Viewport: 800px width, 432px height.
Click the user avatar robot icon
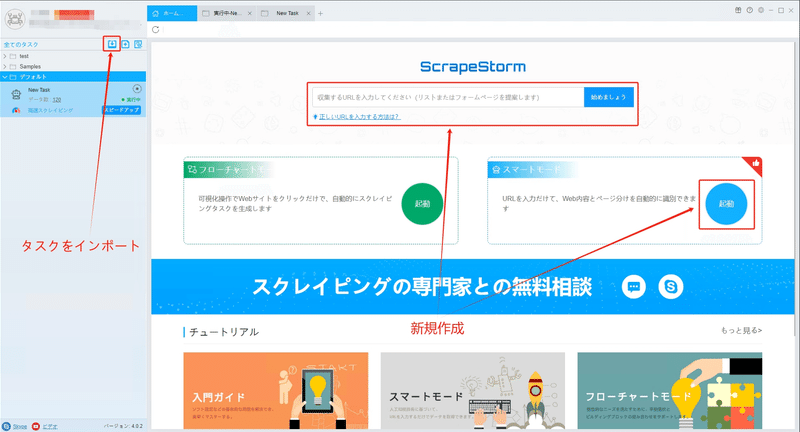(15, 19)
